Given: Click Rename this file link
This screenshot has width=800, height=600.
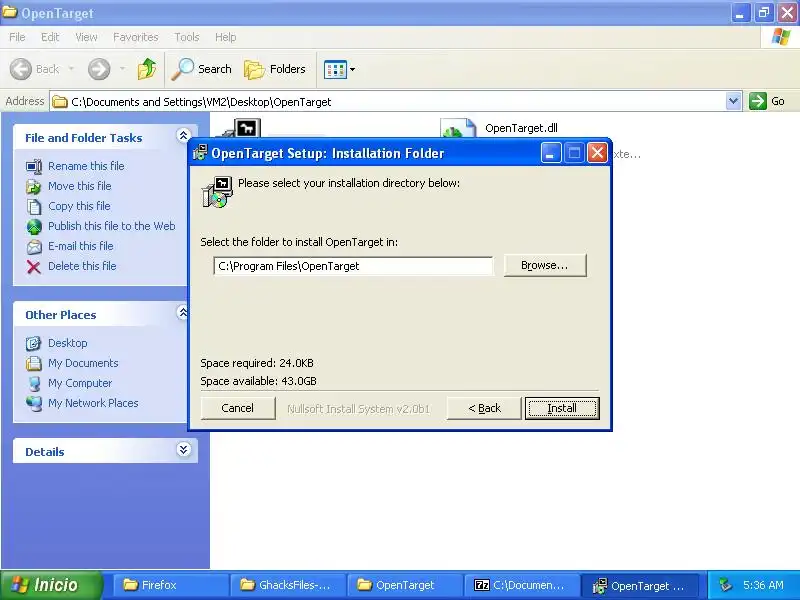Looking at the screenshot, I should point(86,166).
